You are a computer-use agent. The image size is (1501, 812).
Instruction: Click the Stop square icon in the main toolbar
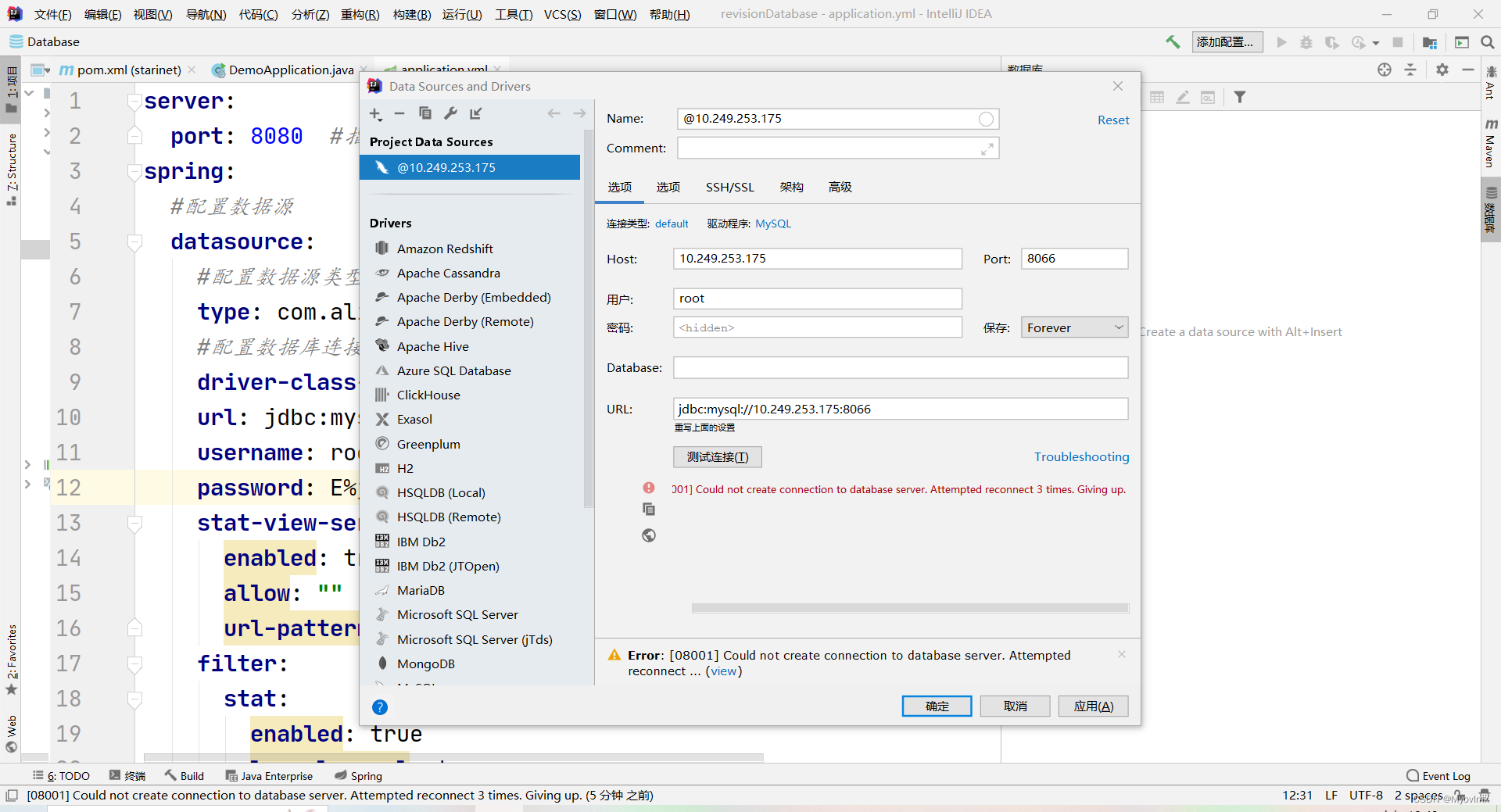pos(1398,42)
